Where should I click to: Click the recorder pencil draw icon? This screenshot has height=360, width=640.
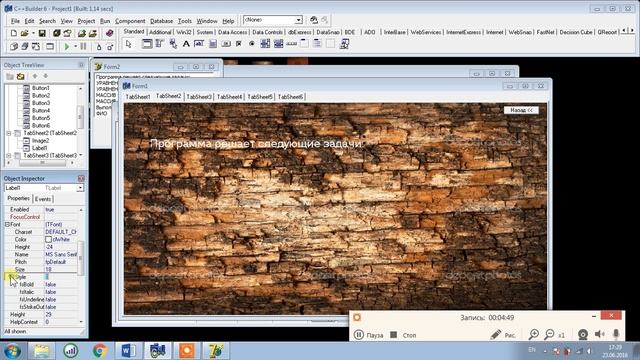coord(496,335)
